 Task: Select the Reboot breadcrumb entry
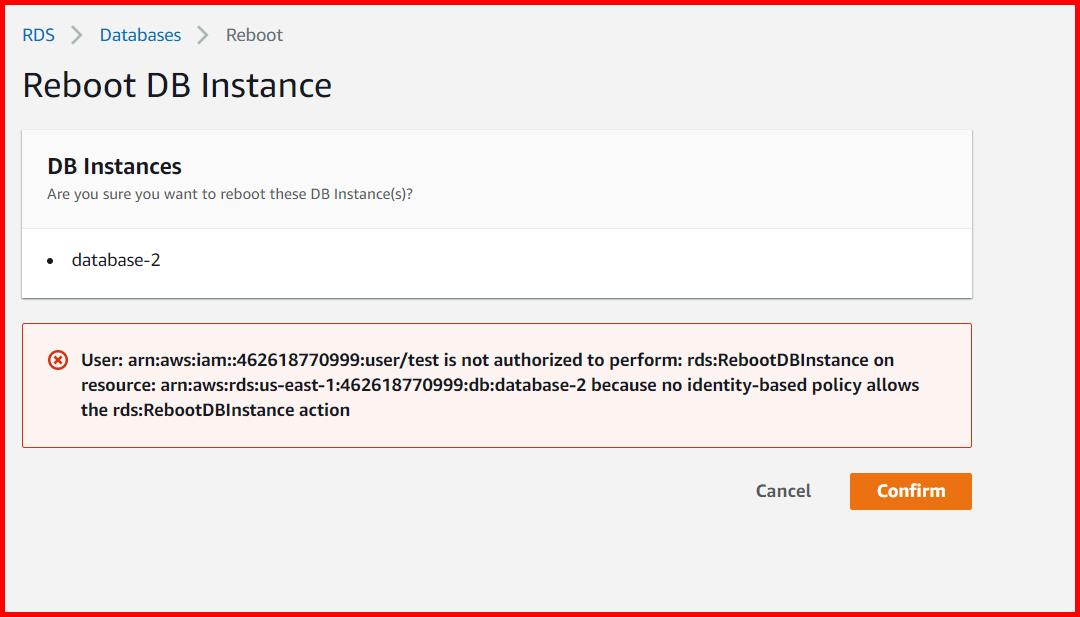click(254, 34)
